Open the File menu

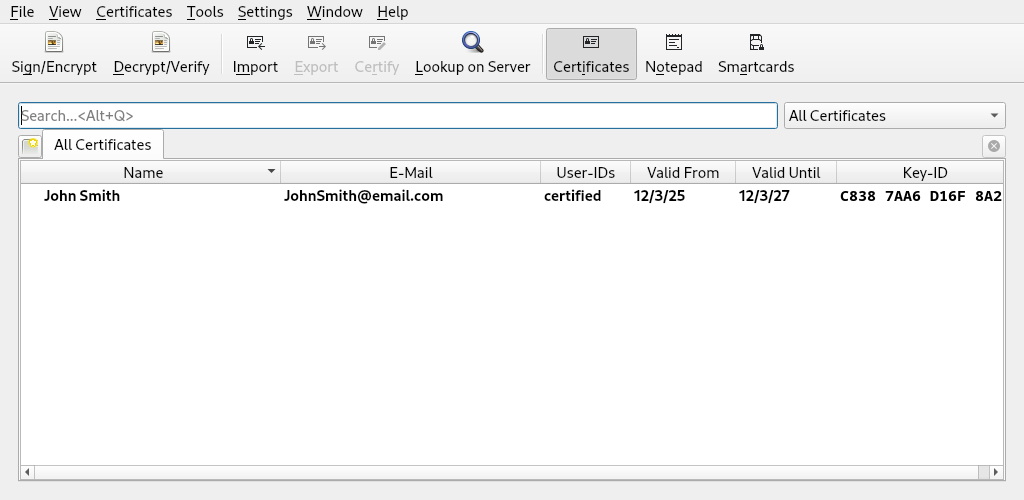click(22, 12)
